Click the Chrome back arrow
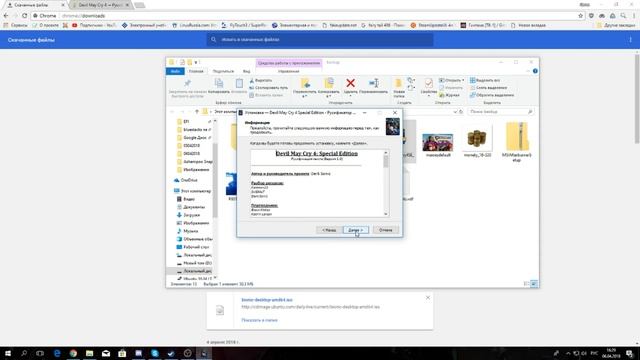 coord(6,16)
